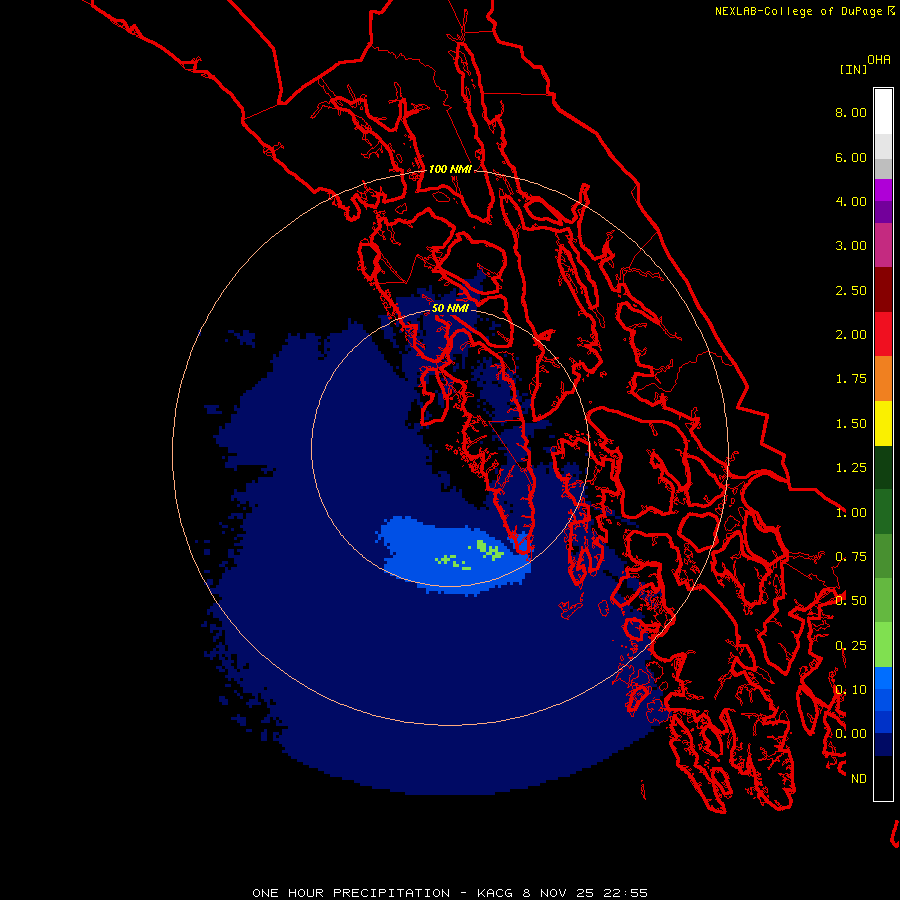This screenshot has height=900, width=900.
Task: Click the 1.75 legend value
Action: click(851, 379)
